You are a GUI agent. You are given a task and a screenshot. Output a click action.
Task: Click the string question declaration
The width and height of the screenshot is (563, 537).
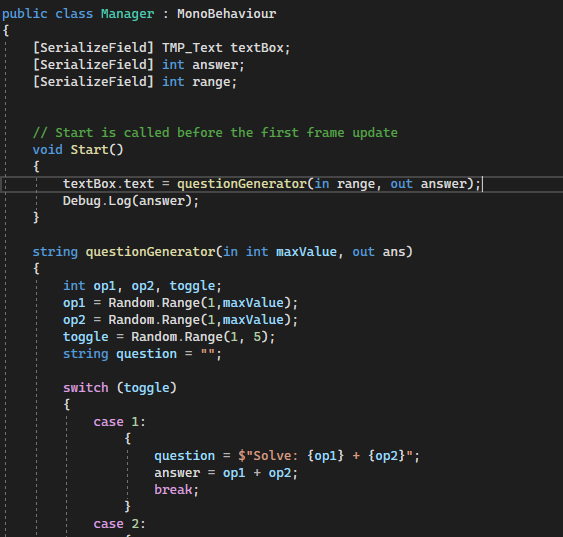(143, 354)
